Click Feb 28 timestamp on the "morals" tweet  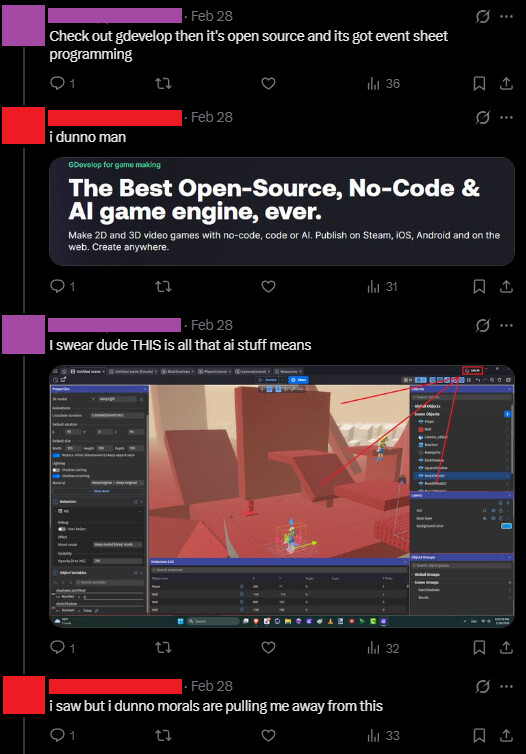point(212,686)
